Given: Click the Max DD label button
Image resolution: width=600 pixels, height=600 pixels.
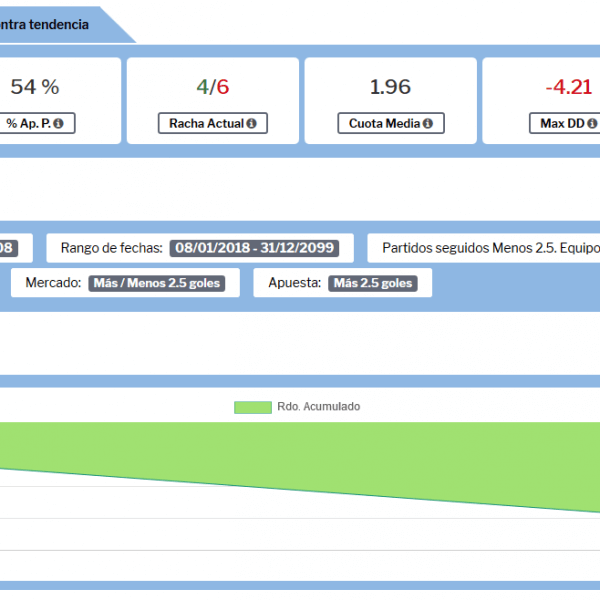Looking at the screenshot, I should coord(565,123).
